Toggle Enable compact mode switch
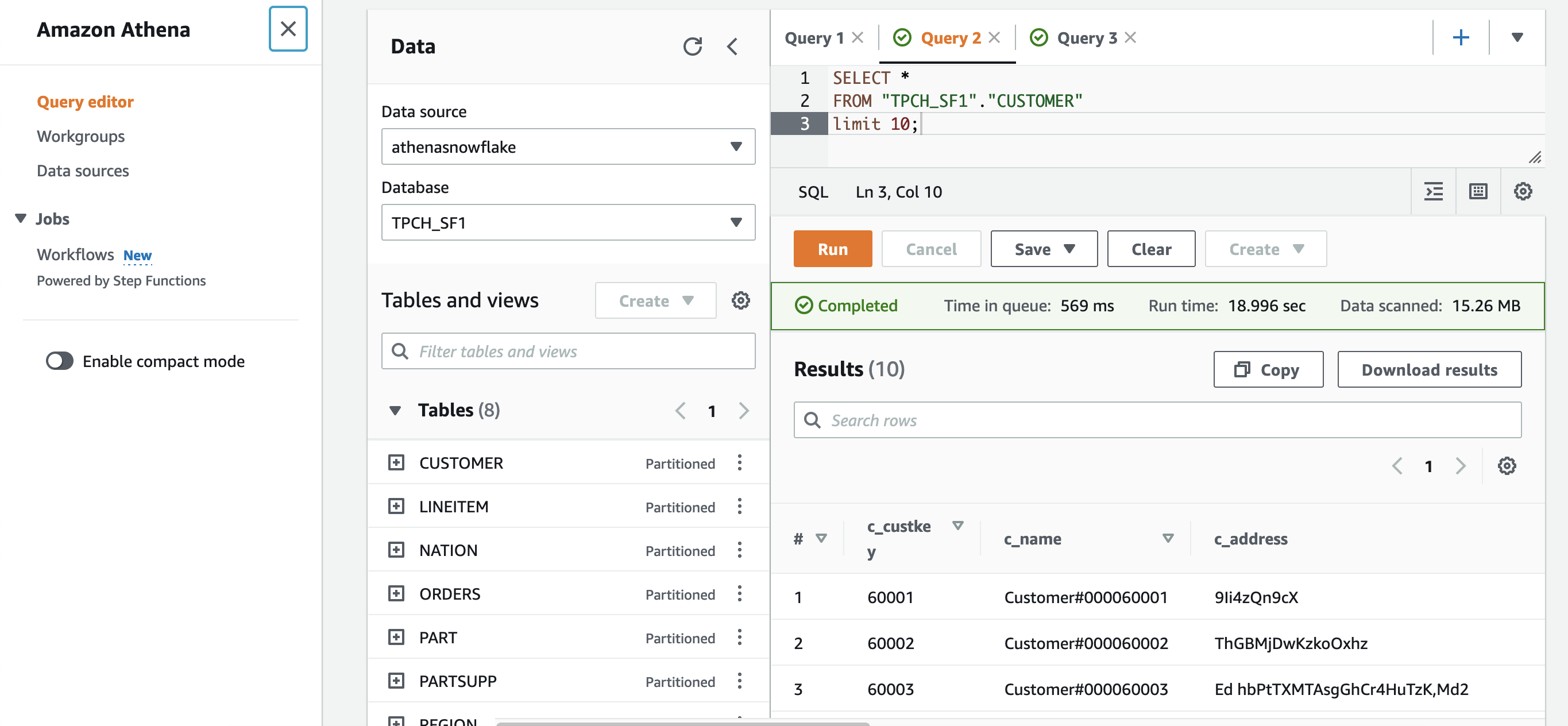This screenshot has height=726, width=1568. [x=60, y=361]
